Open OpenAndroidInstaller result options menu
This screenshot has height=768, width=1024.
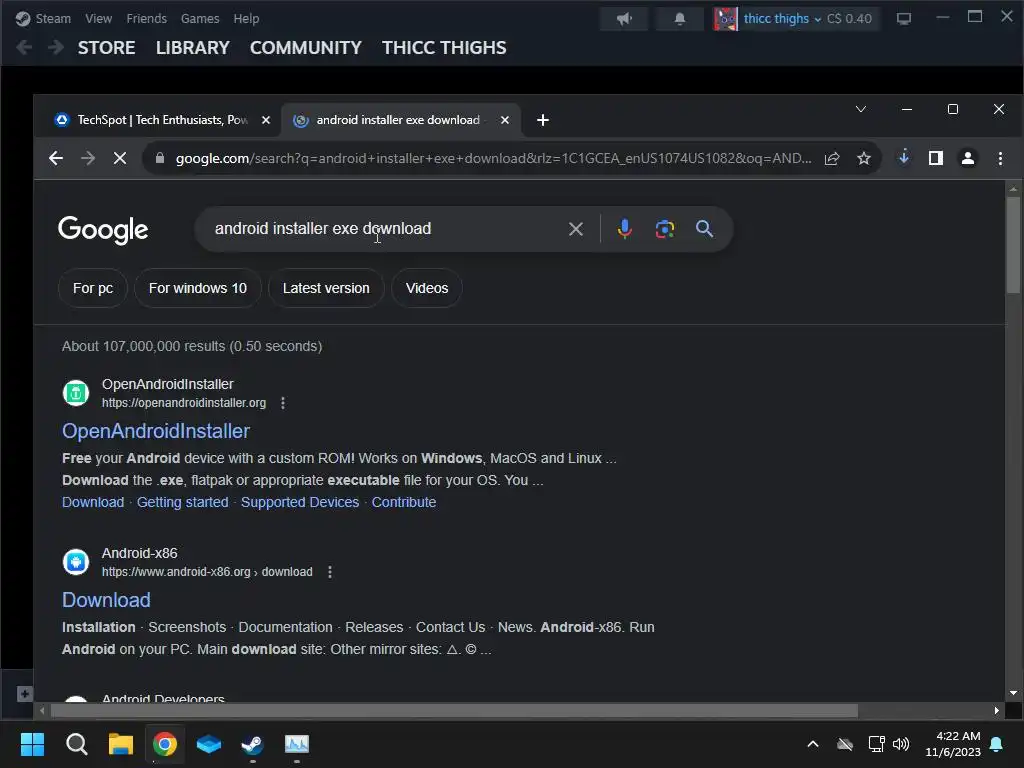pyautogui.click(x=283, y=403)
